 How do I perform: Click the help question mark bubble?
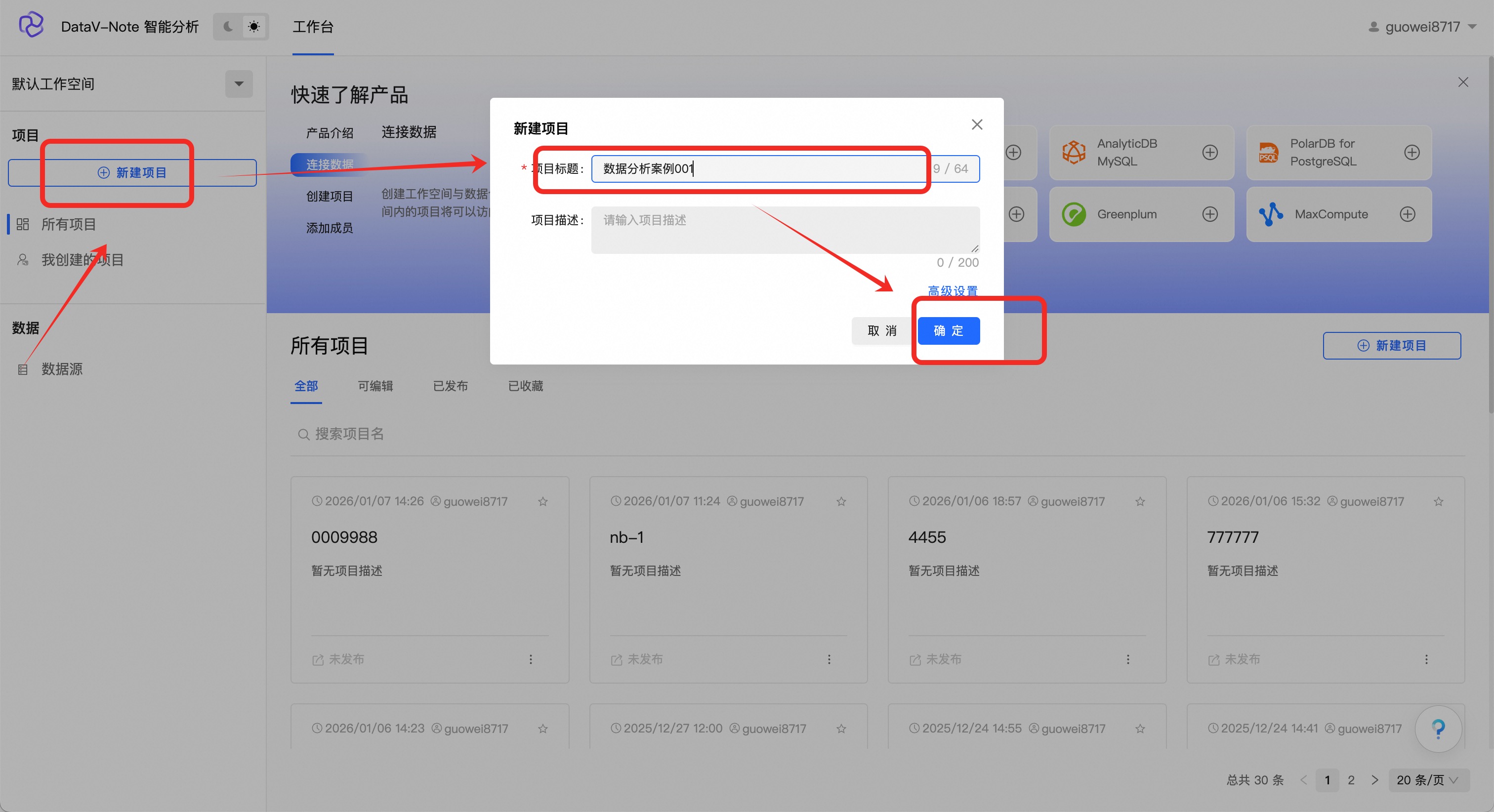(x=1438, y=729)
